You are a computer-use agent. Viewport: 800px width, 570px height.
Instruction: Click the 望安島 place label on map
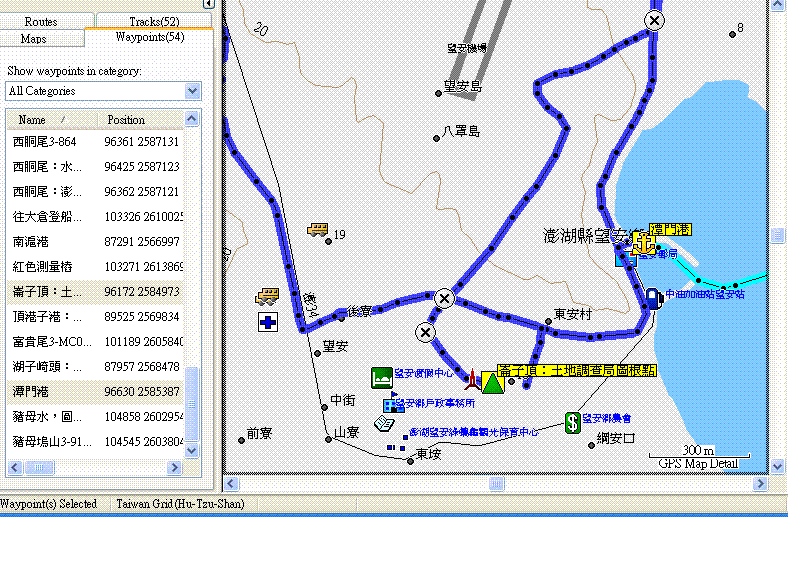click(463, 86)
